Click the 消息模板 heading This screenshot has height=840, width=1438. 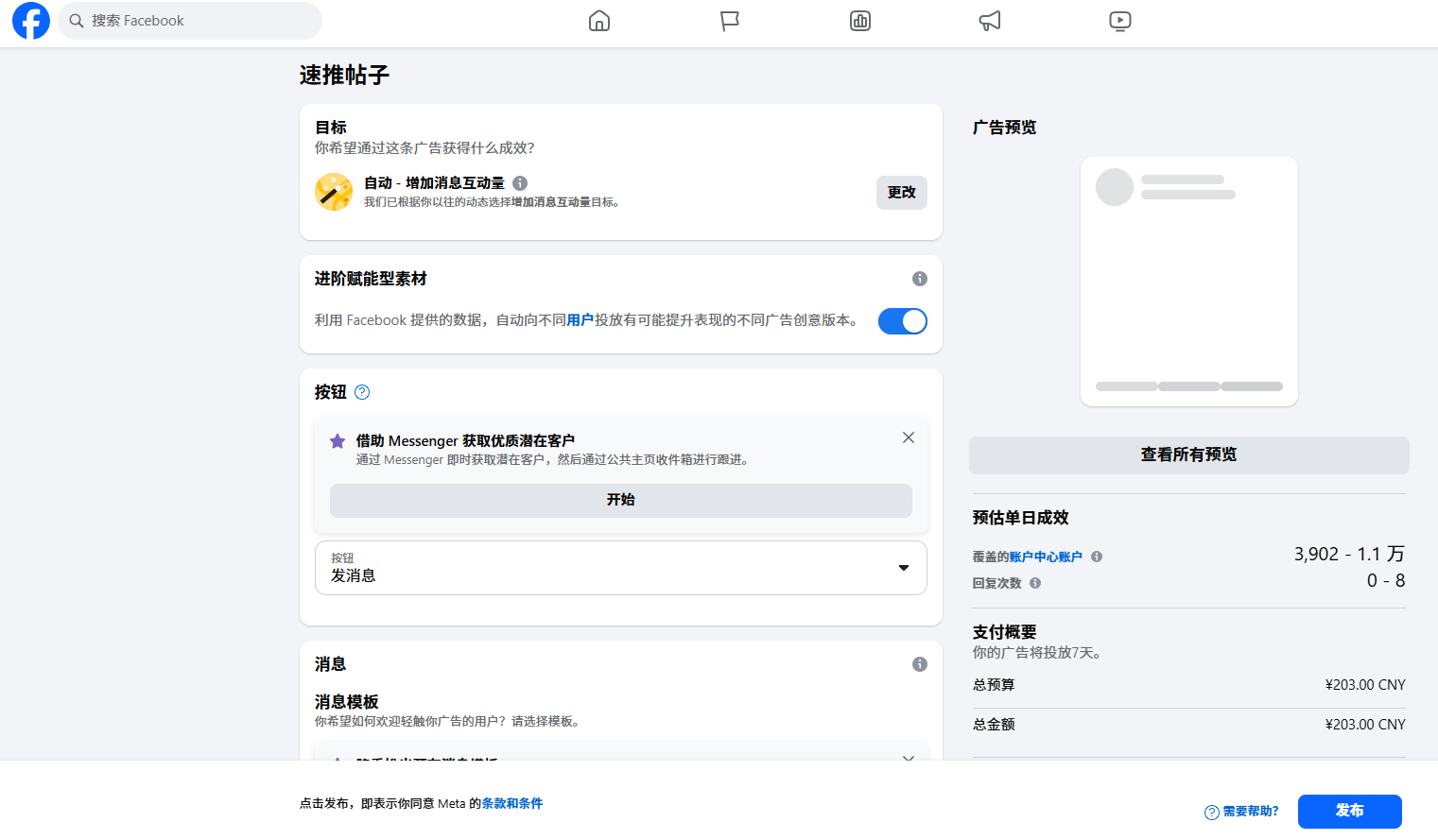[x=347, y=702]
